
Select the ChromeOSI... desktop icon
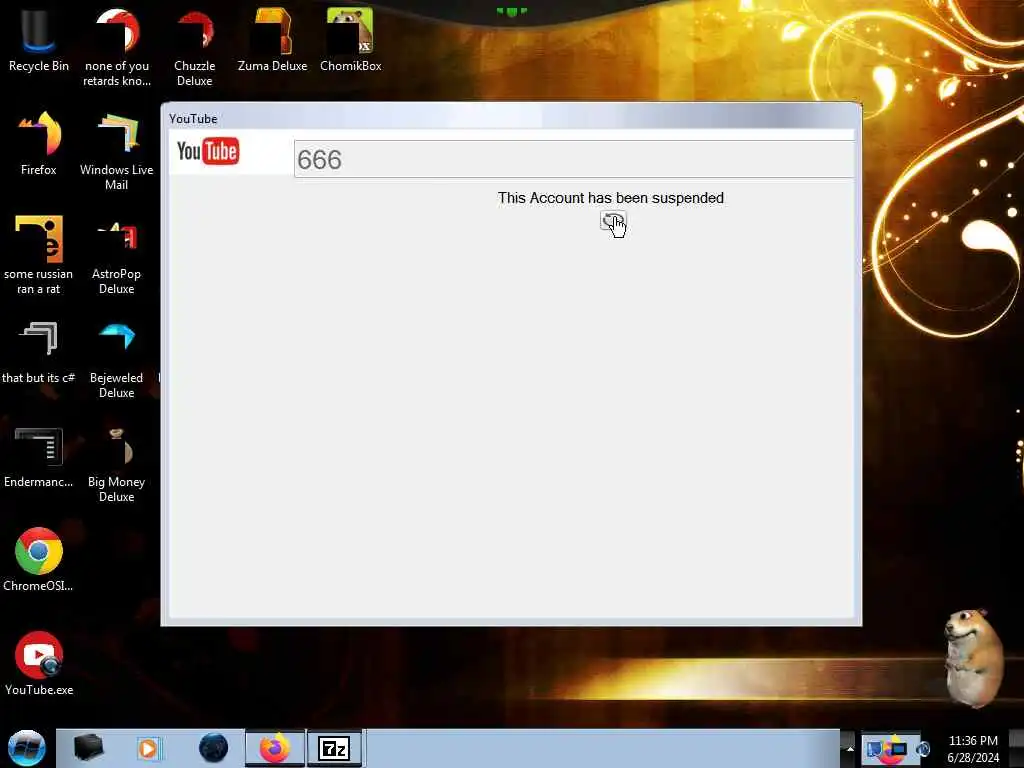pos(39,559)
